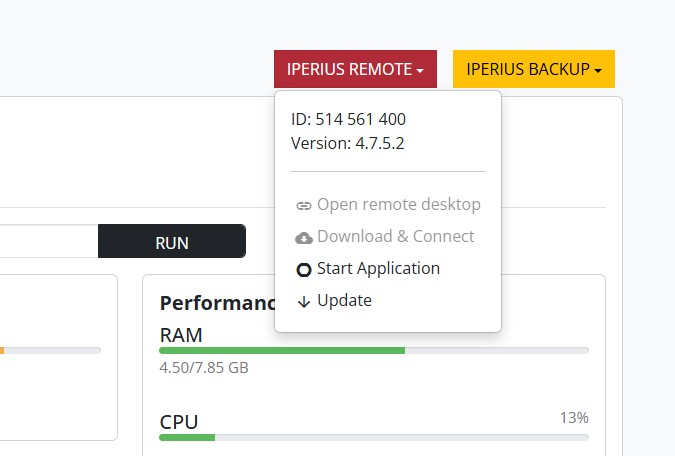Click the Version 4.7.5.2 label

point(347,143)
